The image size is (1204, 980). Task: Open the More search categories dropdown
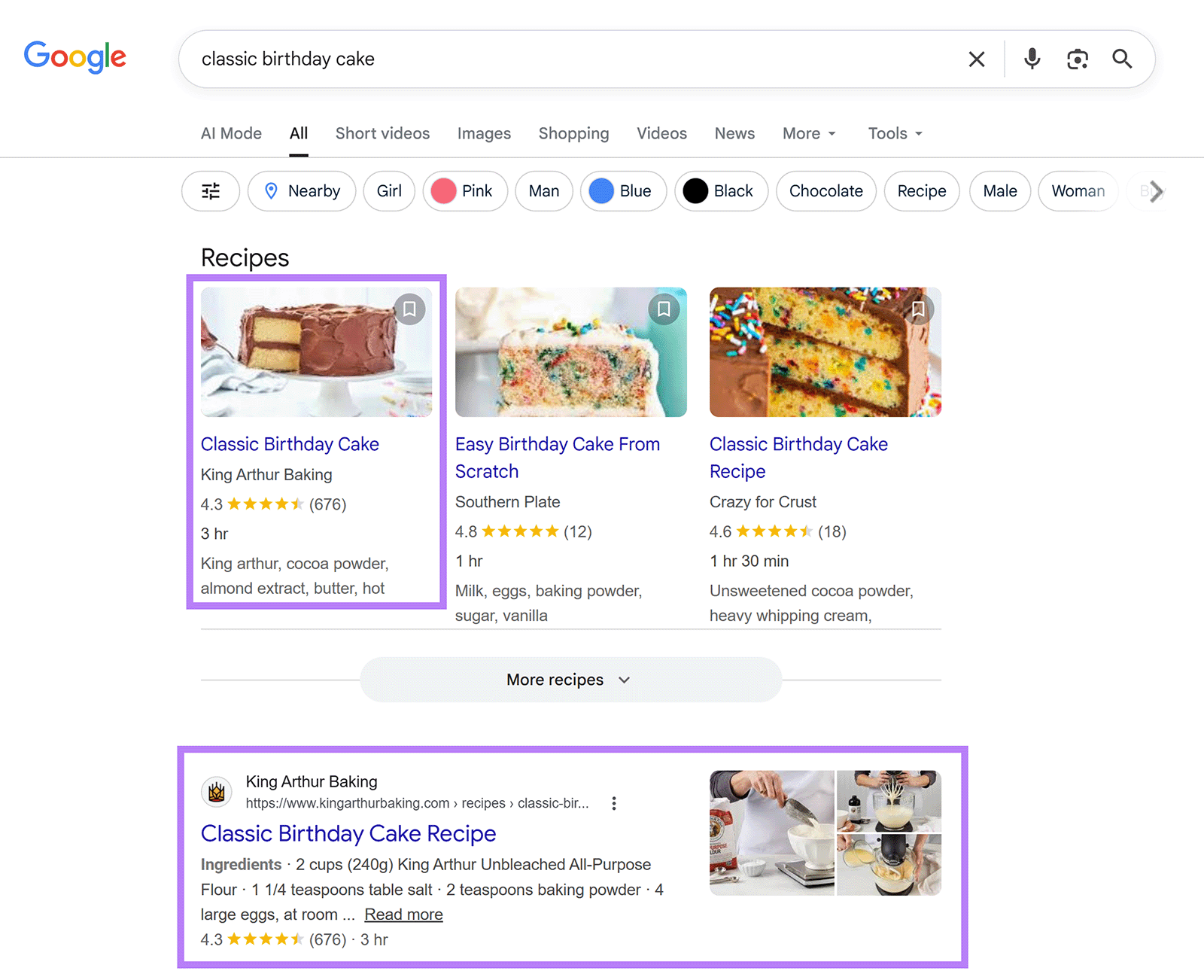[807, 133]
